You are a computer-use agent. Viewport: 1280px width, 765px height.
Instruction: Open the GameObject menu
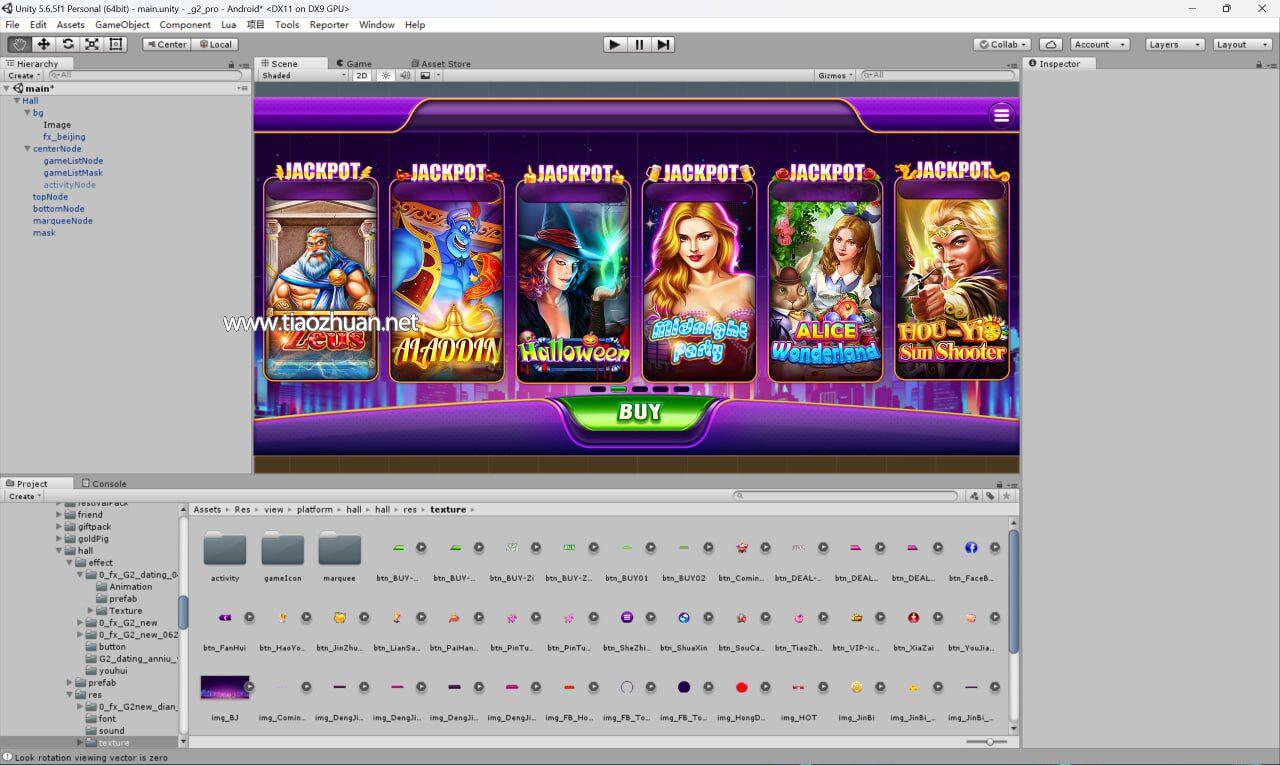pyautogui.click(x=122, y=24)
